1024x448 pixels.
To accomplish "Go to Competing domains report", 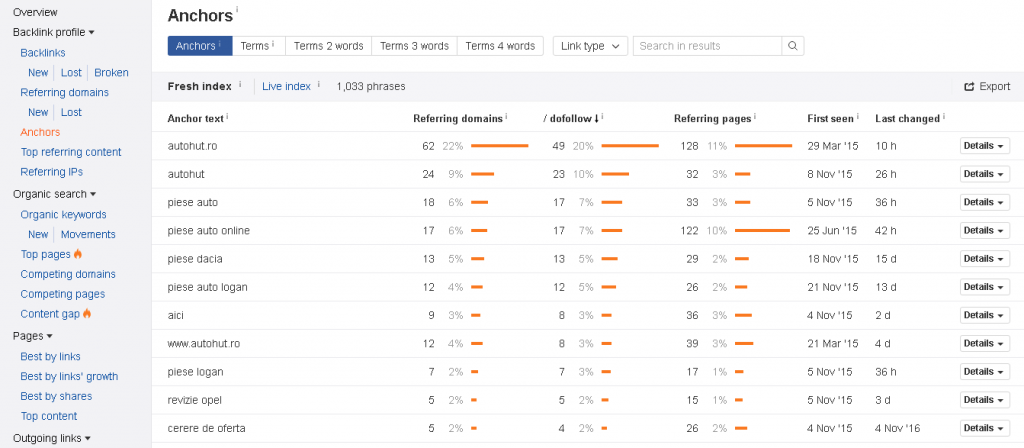I will coord(68,274).
